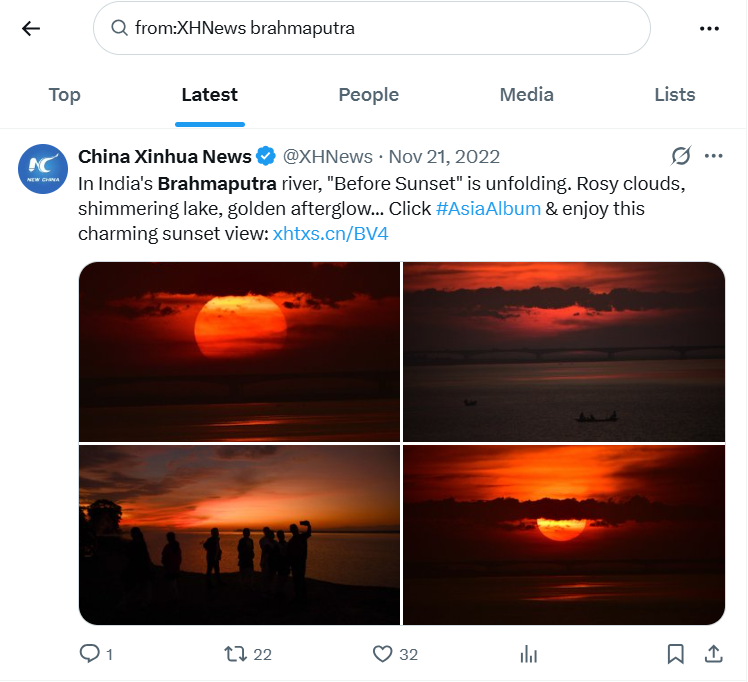
Task: View tweet analytics icon
Action: (529, 654)
